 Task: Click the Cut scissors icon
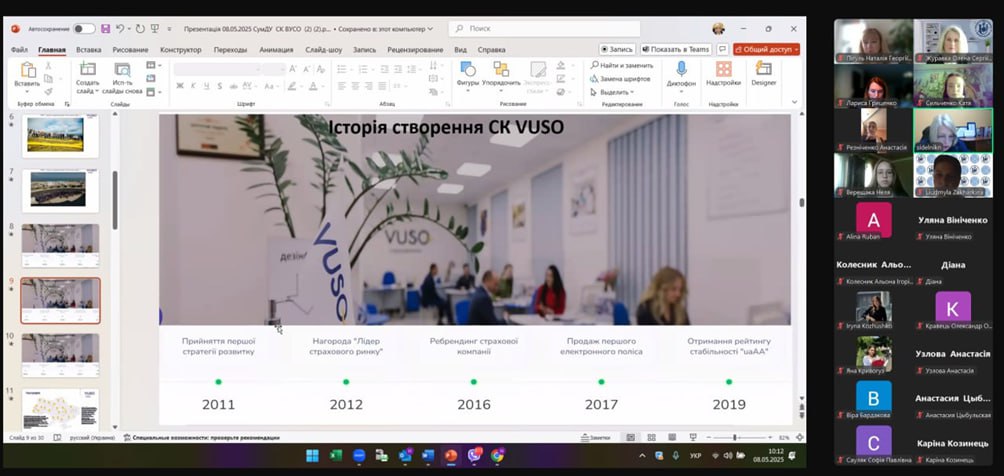(48, 66)
